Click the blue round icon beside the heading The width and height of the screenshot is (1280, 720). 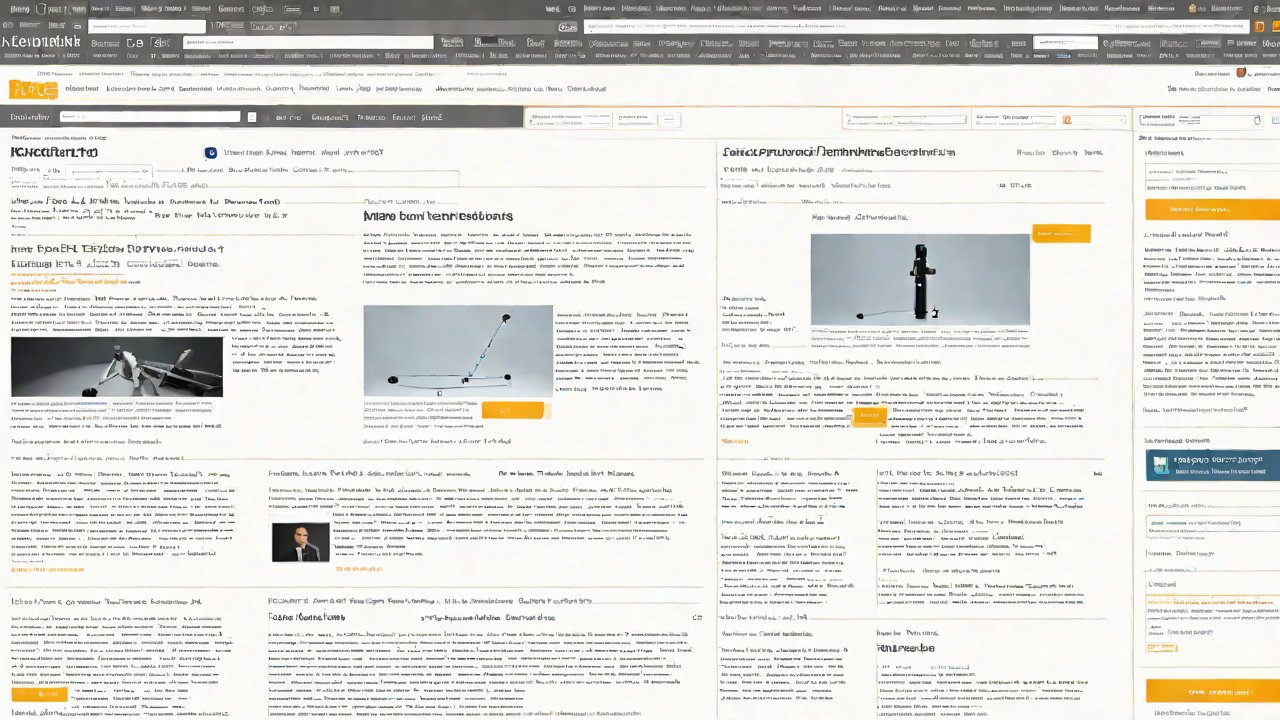[x=210, y=153]
